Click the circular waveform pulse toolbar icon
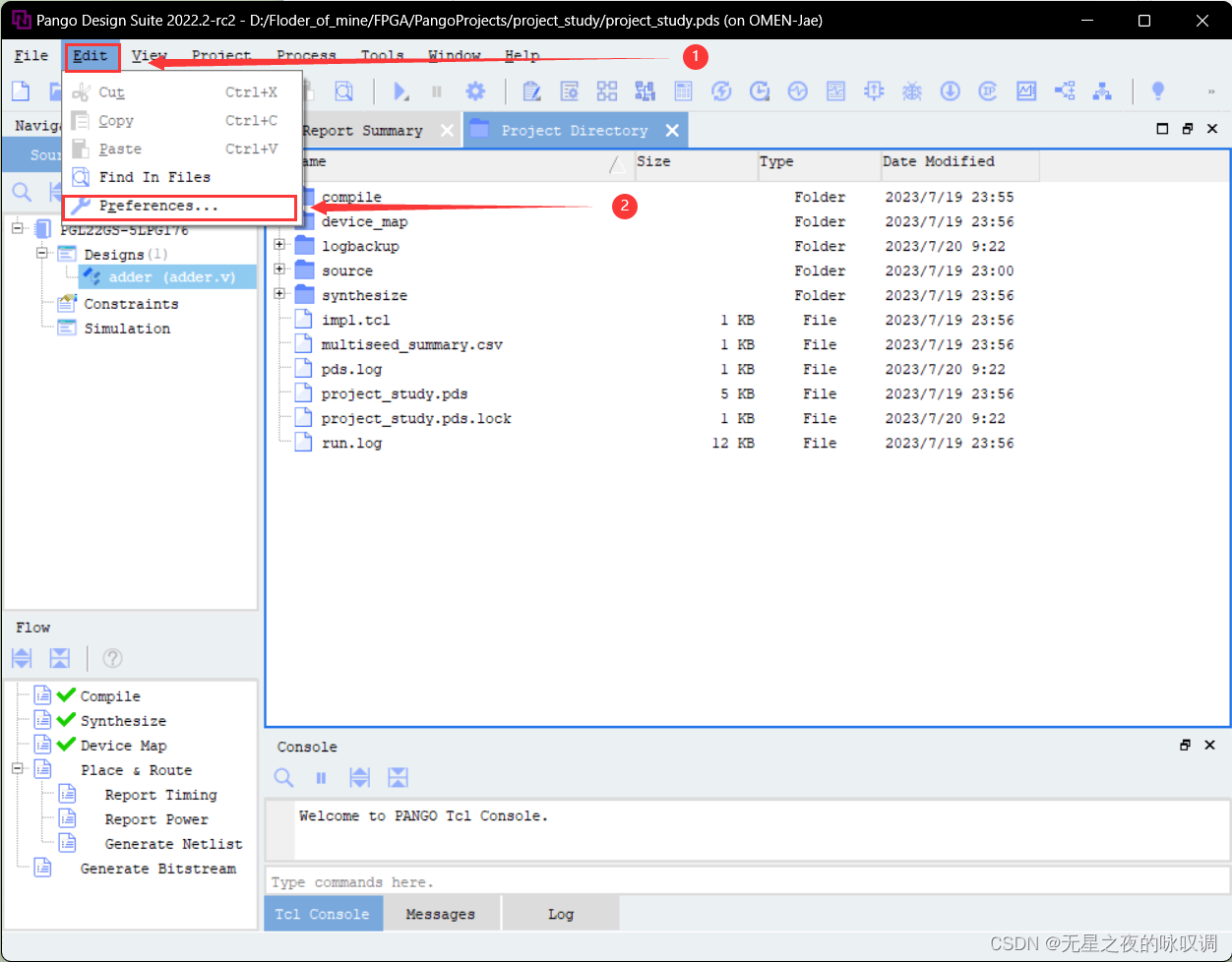 [x=798, y=91]
